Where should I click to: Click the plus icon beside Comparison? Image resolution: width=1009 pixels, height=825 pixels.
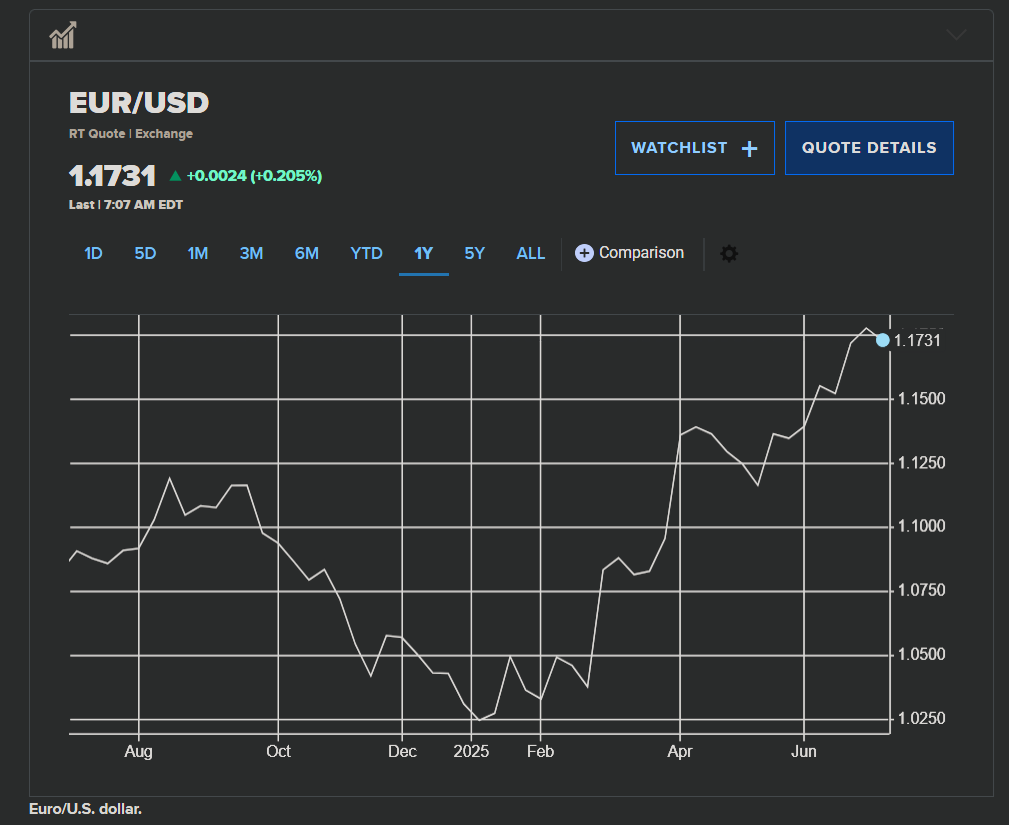point(585,254)
